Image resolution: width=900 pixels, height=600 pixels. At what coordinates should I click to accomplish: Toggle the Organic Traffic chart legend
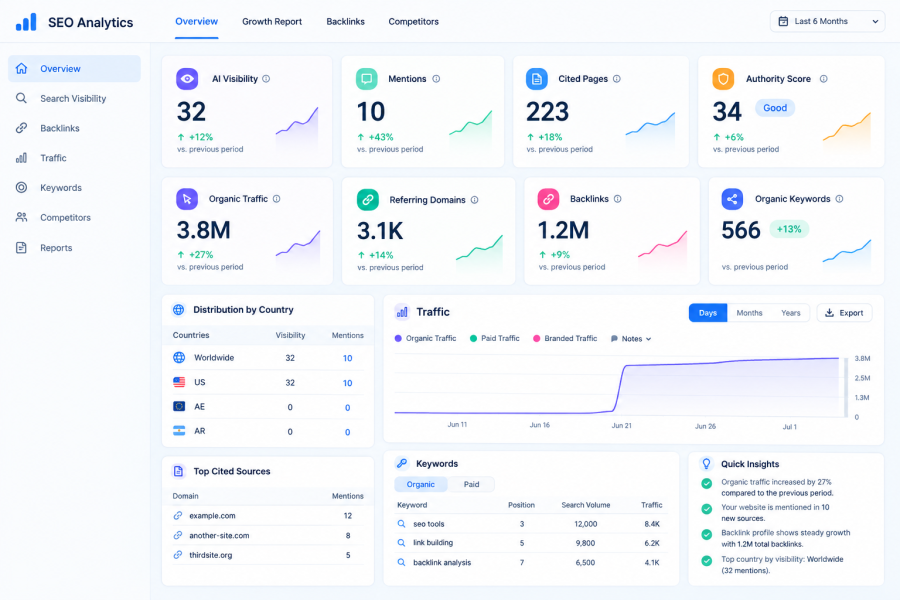[x=425, y=339]
